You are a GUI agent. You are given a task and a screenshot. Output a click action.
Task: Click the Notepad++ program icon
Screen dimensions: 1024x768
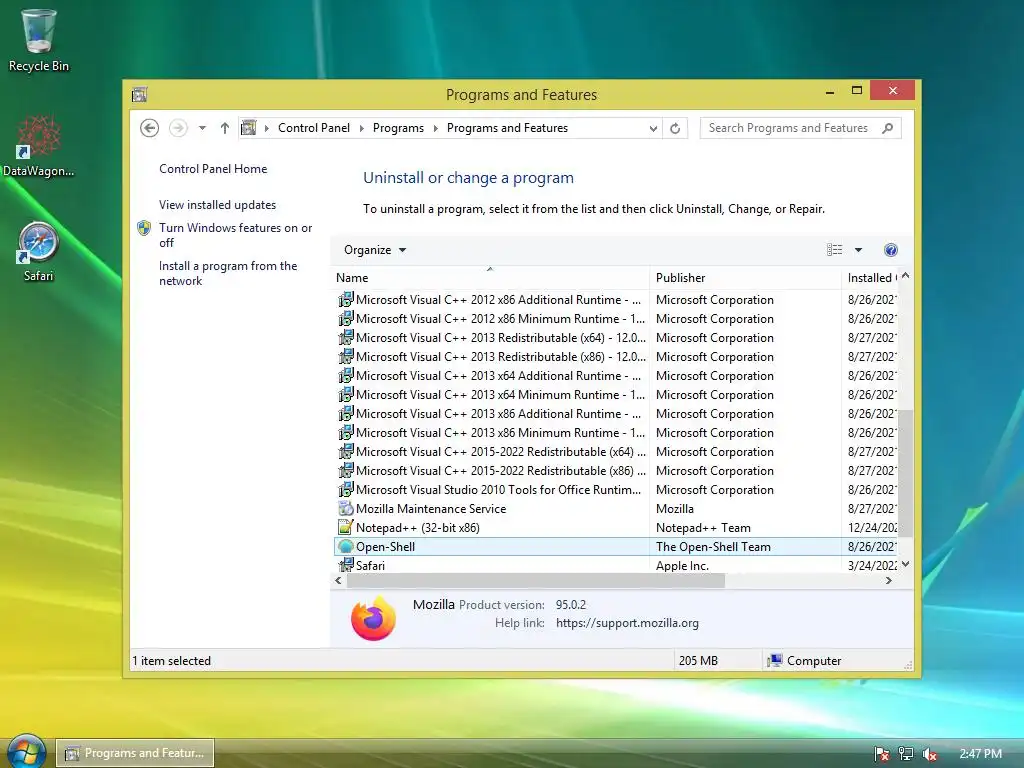345,528
